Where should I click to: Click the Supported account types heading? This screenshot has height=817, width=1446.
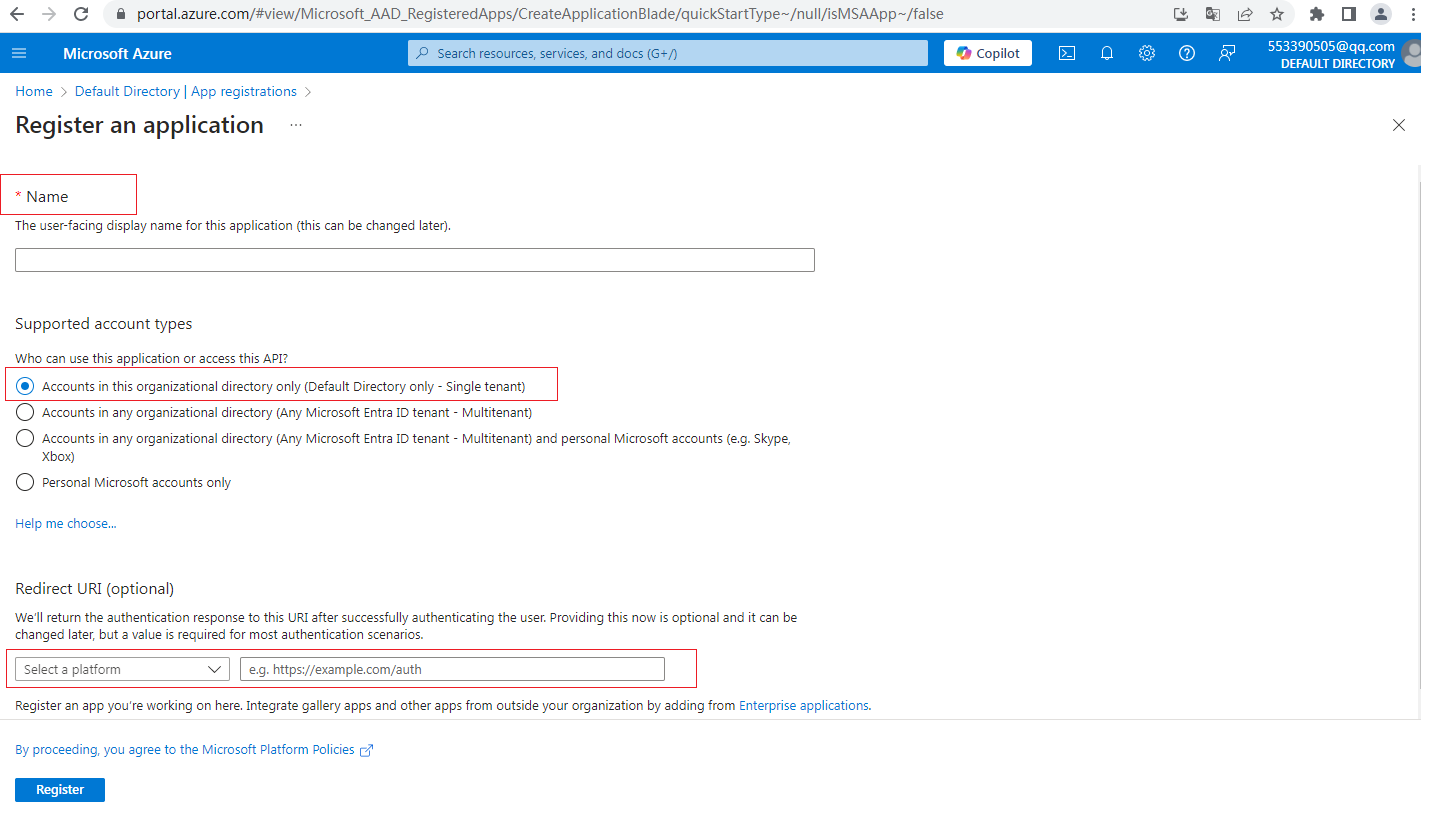(x=104, y=324)
